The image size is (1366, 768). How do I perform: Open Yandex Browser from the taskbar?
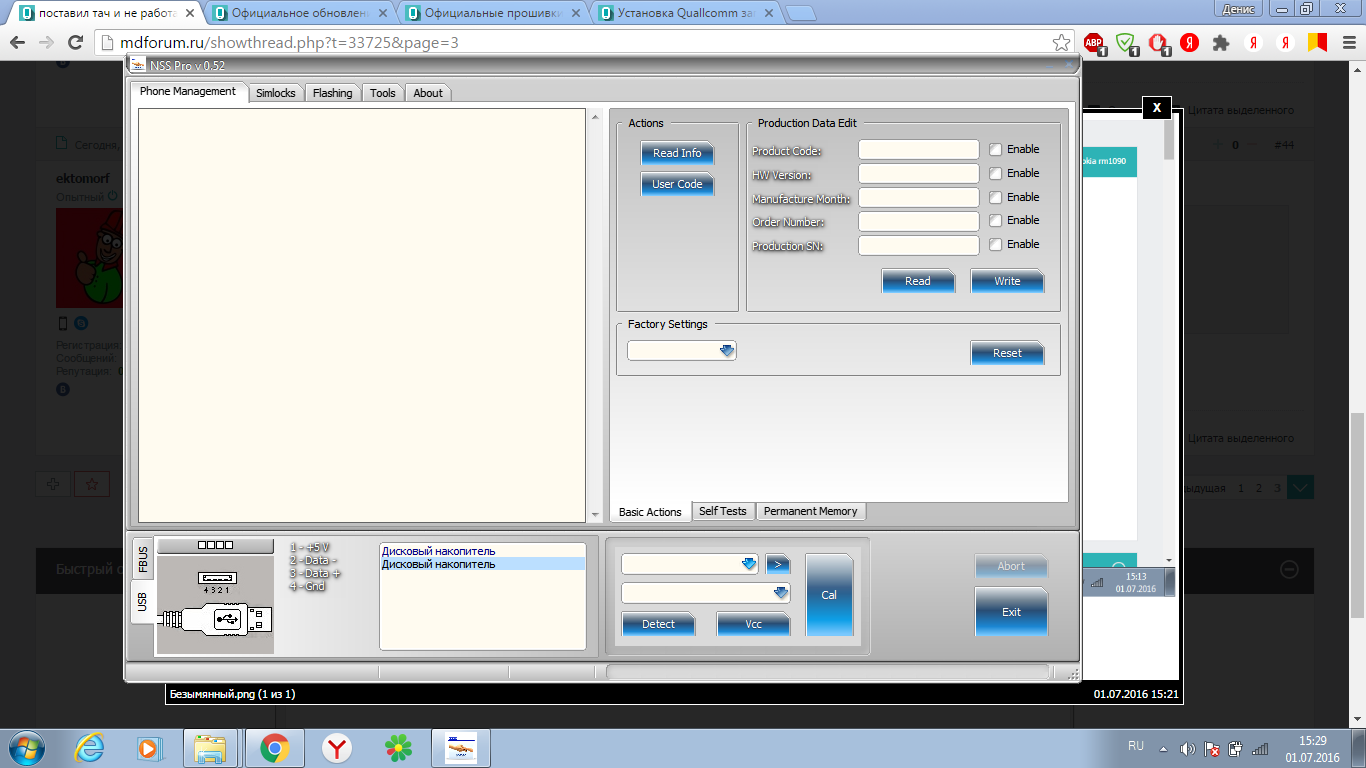coord(337,747)
